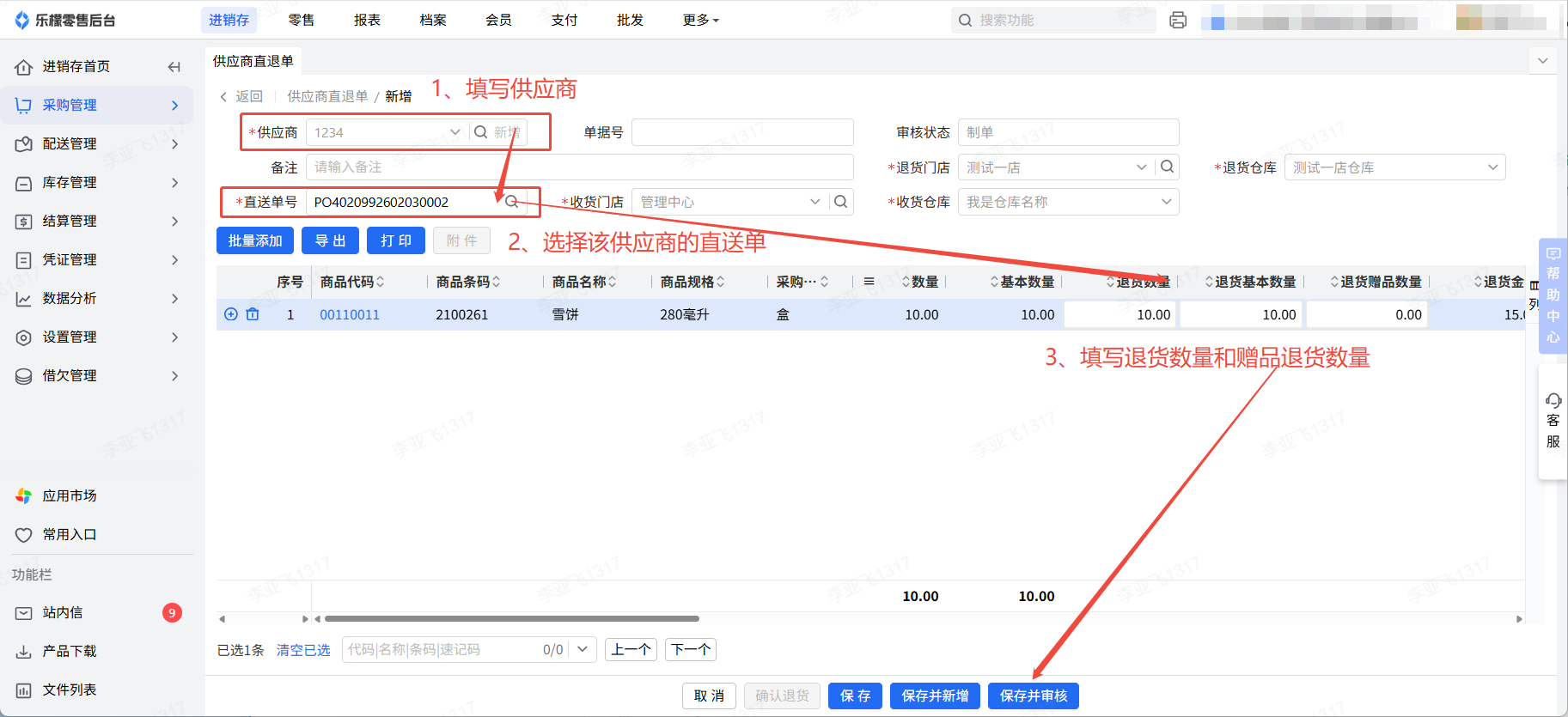The image size is (1568, 717).
Task: Click the table horizontal scrollbar
Action: coord(512,618)
